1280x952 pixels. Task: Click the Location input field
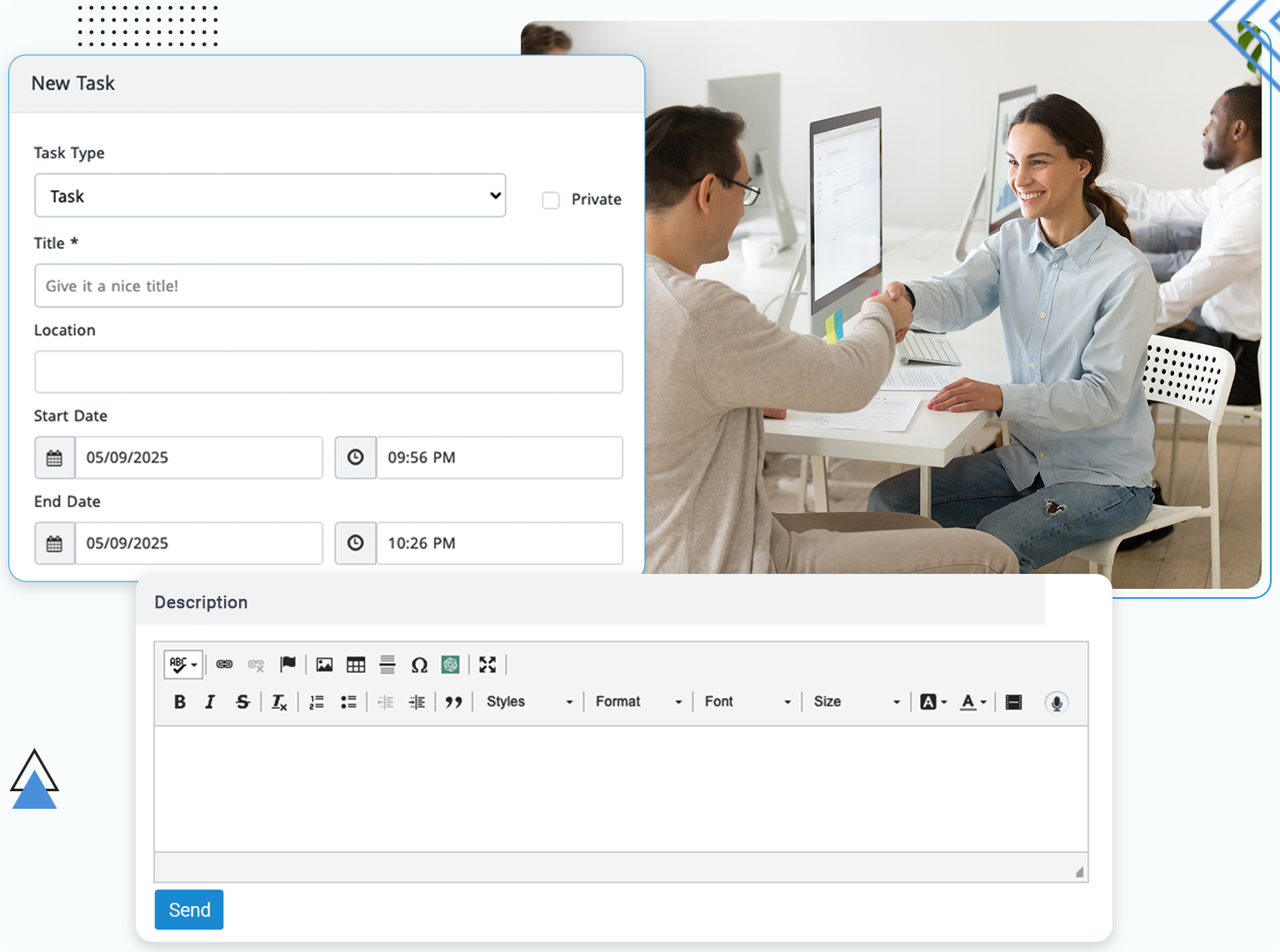pyautogui.click(x=328, y=371)
